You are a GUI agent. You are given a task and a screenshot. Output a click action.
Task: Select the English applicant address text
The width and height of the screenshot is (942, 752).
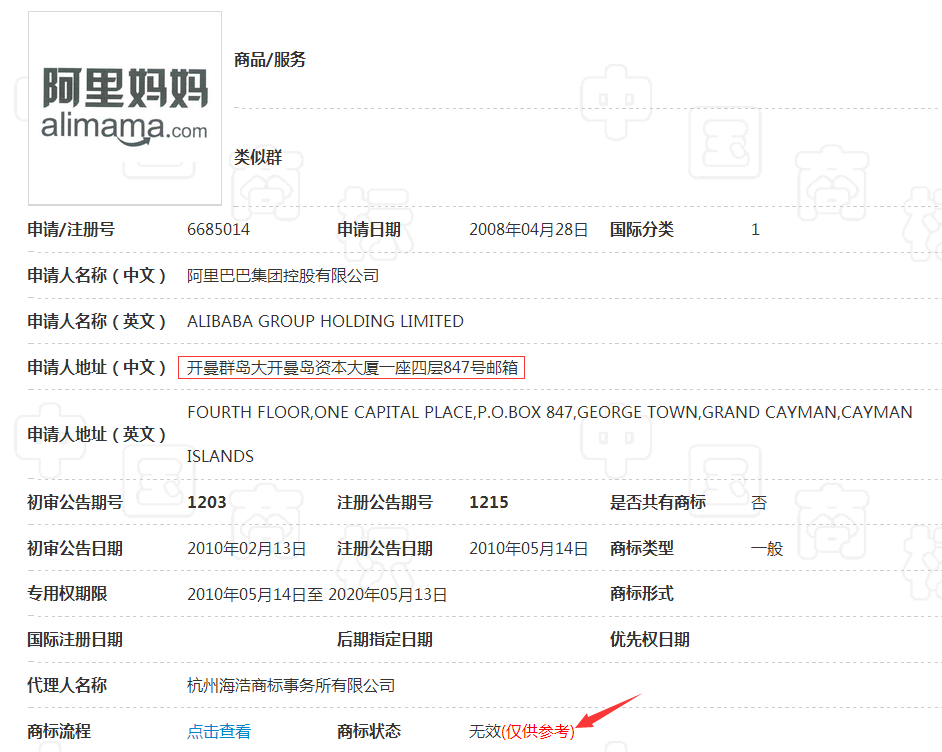(x=550, y=411)
